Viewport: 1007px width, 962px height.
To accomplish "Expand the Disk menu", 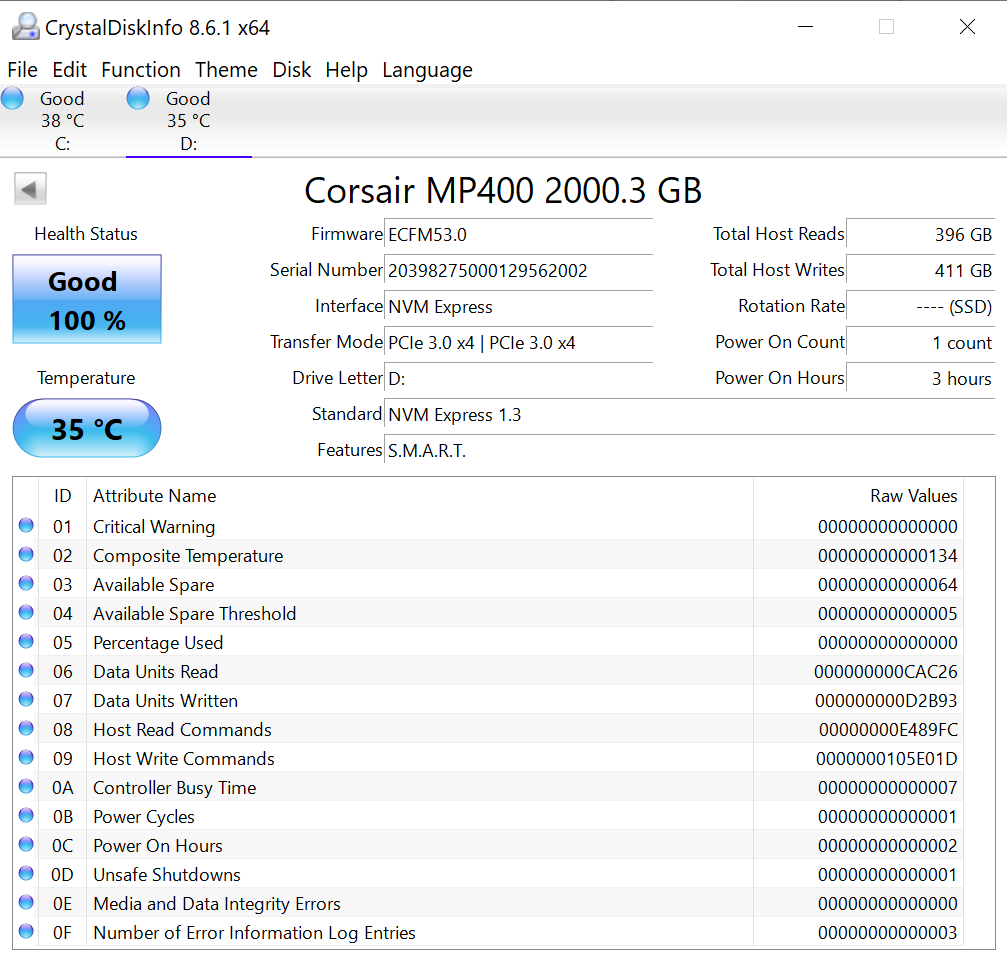I will (292, 70).
